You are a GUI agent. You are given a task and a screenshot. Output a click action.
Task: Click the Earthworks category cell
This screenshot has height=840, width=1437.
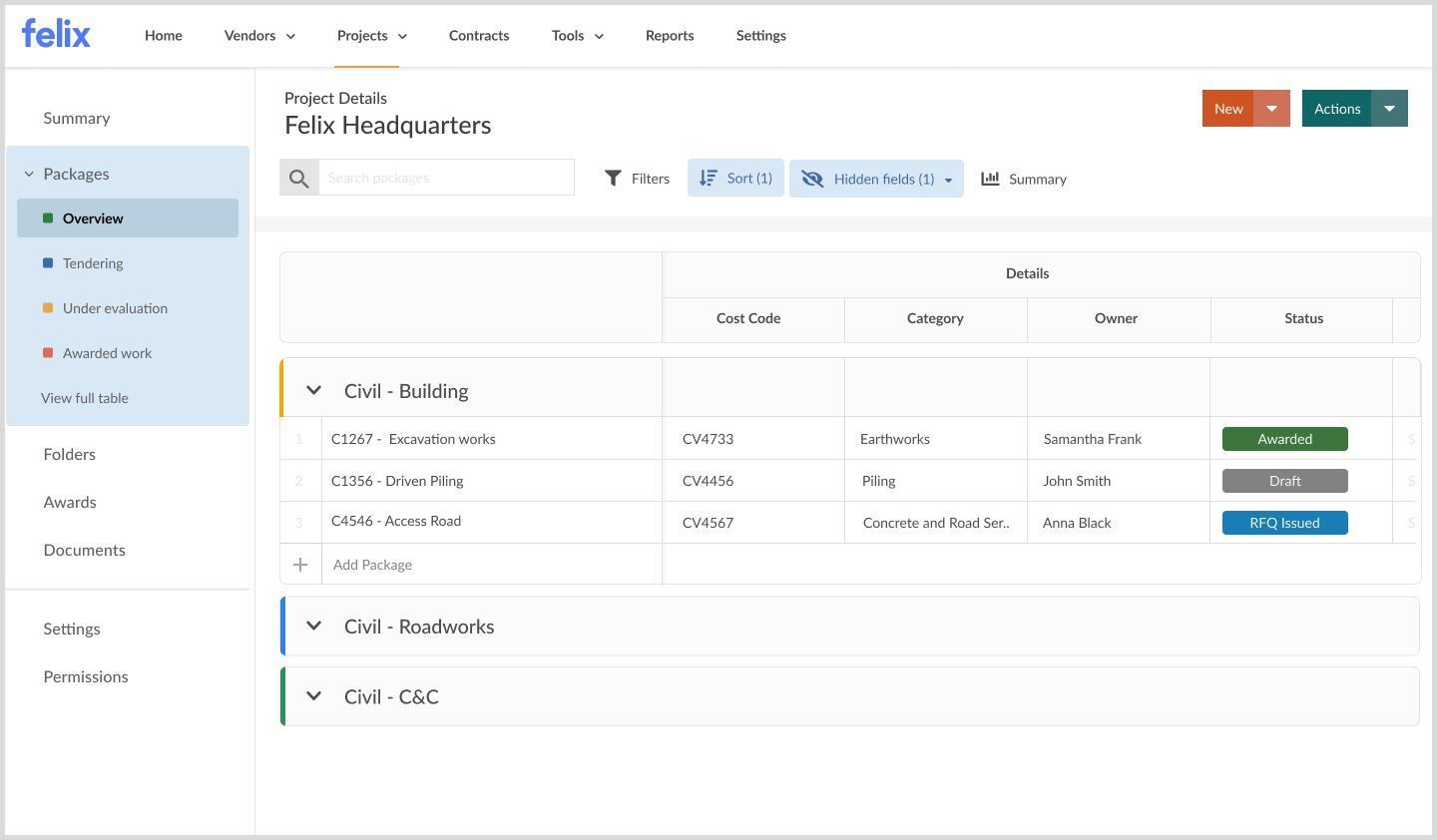point(895,439)
